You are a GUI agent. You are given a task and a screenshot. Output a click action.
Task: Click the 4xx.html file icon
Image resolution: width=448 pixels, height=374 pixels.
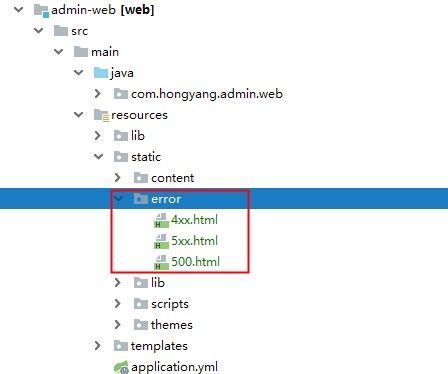pyautogui.click(x=161, y=220)
